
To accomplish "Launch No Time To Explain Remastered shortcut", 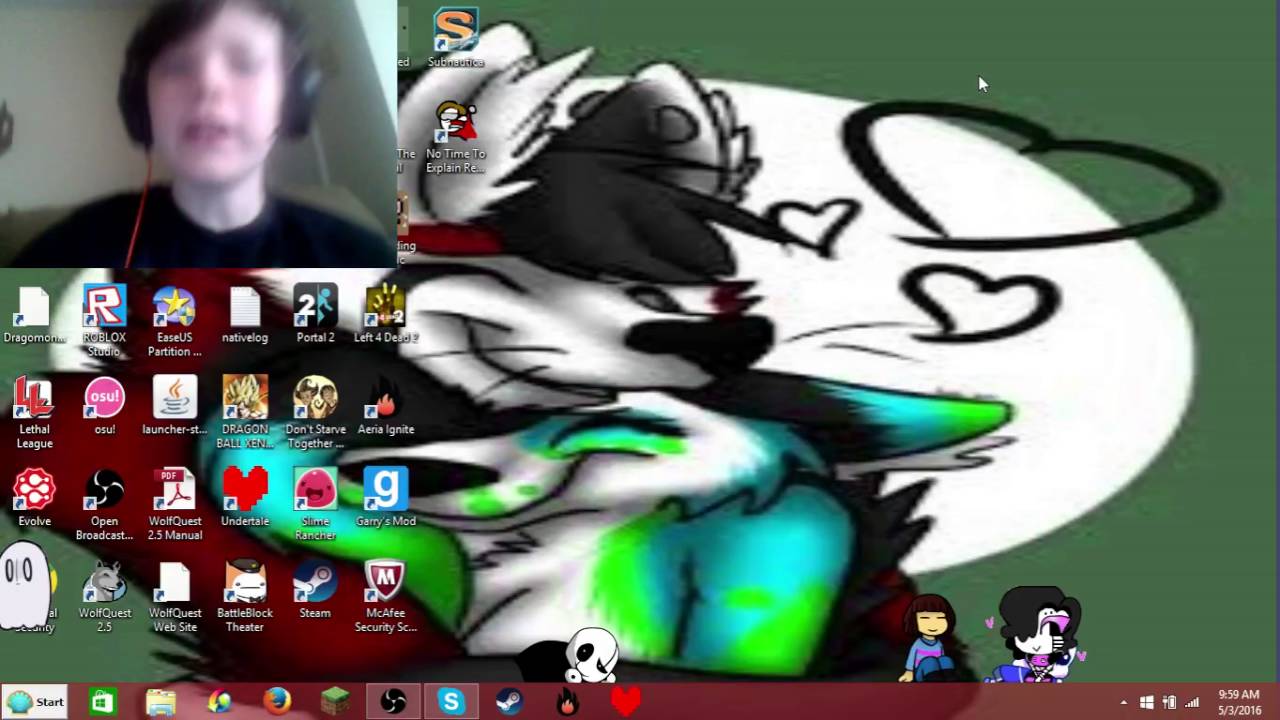I will tap(456, 137).
